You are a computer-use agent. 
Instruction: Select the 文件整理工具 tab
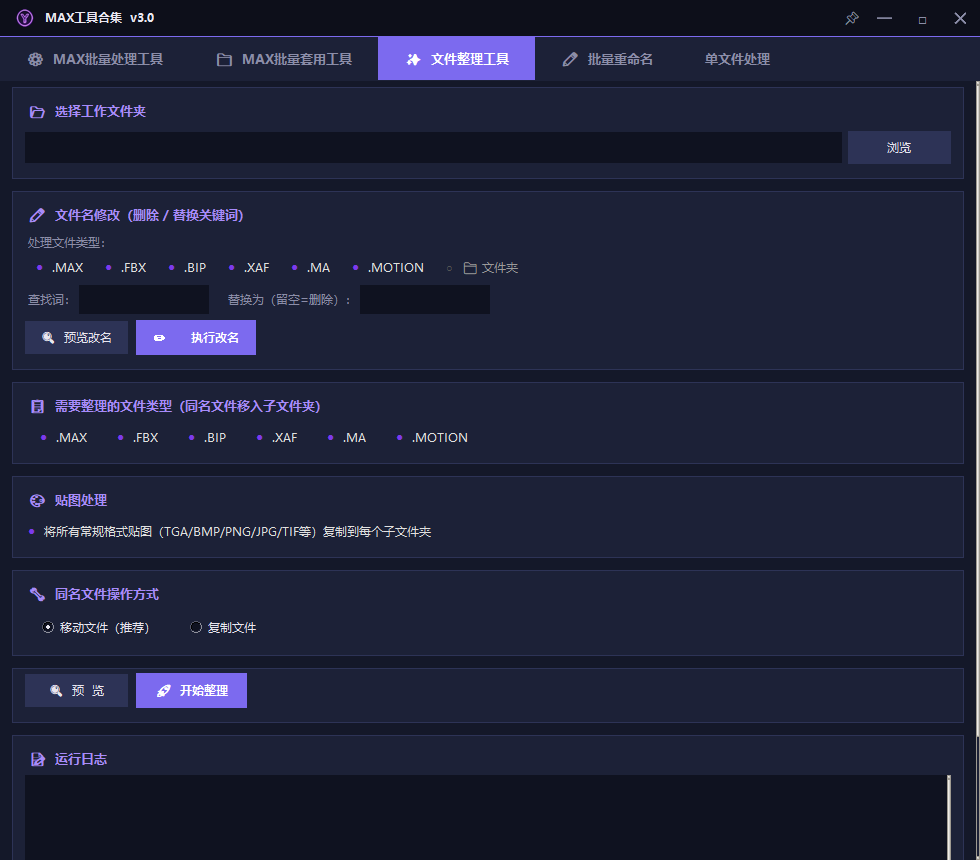coord(456,59)
